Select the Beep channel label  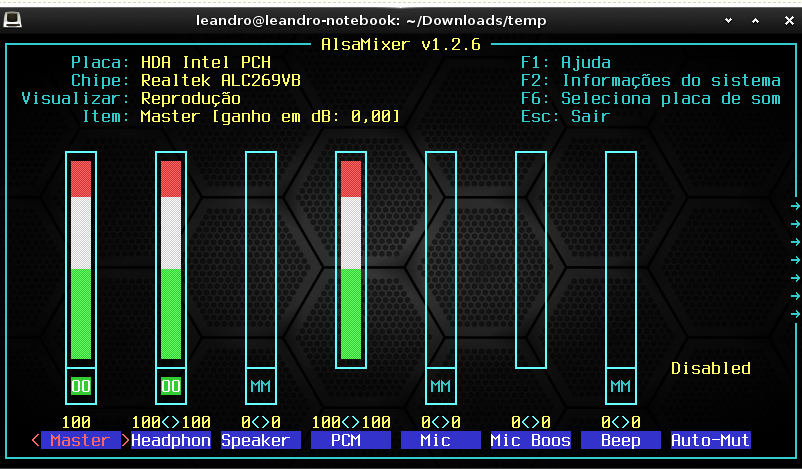621,440
